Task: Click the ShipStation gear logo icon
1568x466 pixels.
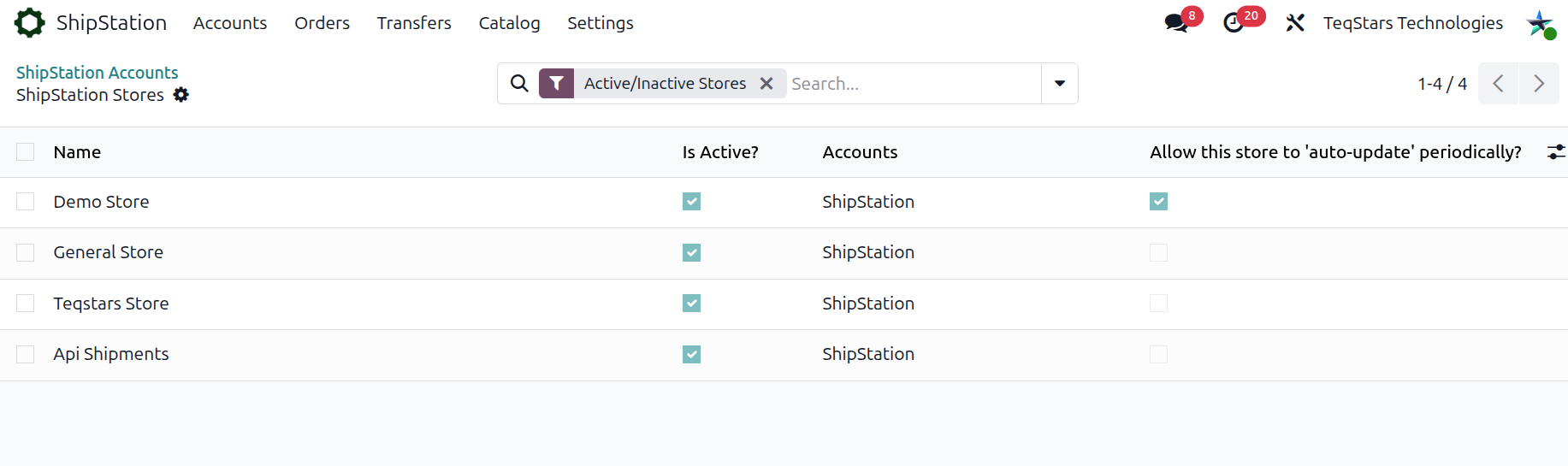Action: pyautogui.click(x=30, y=23)
